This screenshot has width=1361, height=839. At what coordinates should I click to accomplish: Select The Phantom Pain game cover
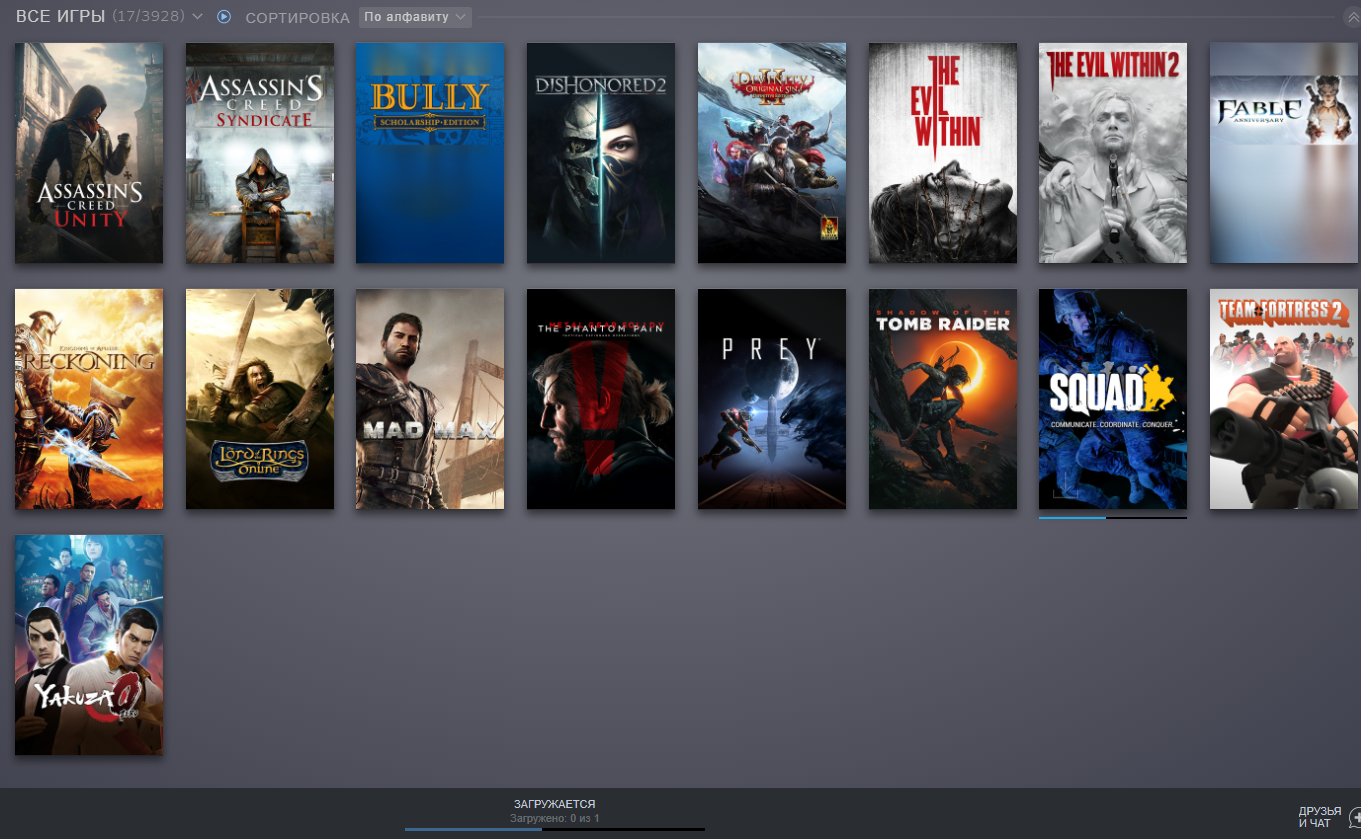601,399
